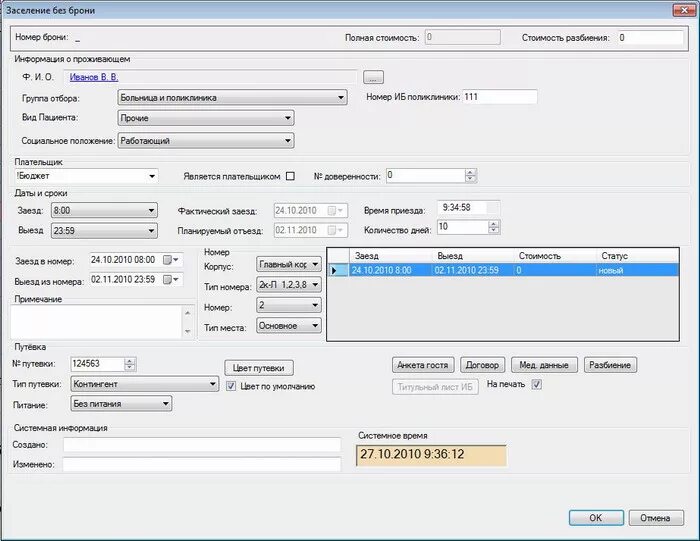Click the № доверенности input field
Viewport: 700px width, 541px height.
click(425, 175)
